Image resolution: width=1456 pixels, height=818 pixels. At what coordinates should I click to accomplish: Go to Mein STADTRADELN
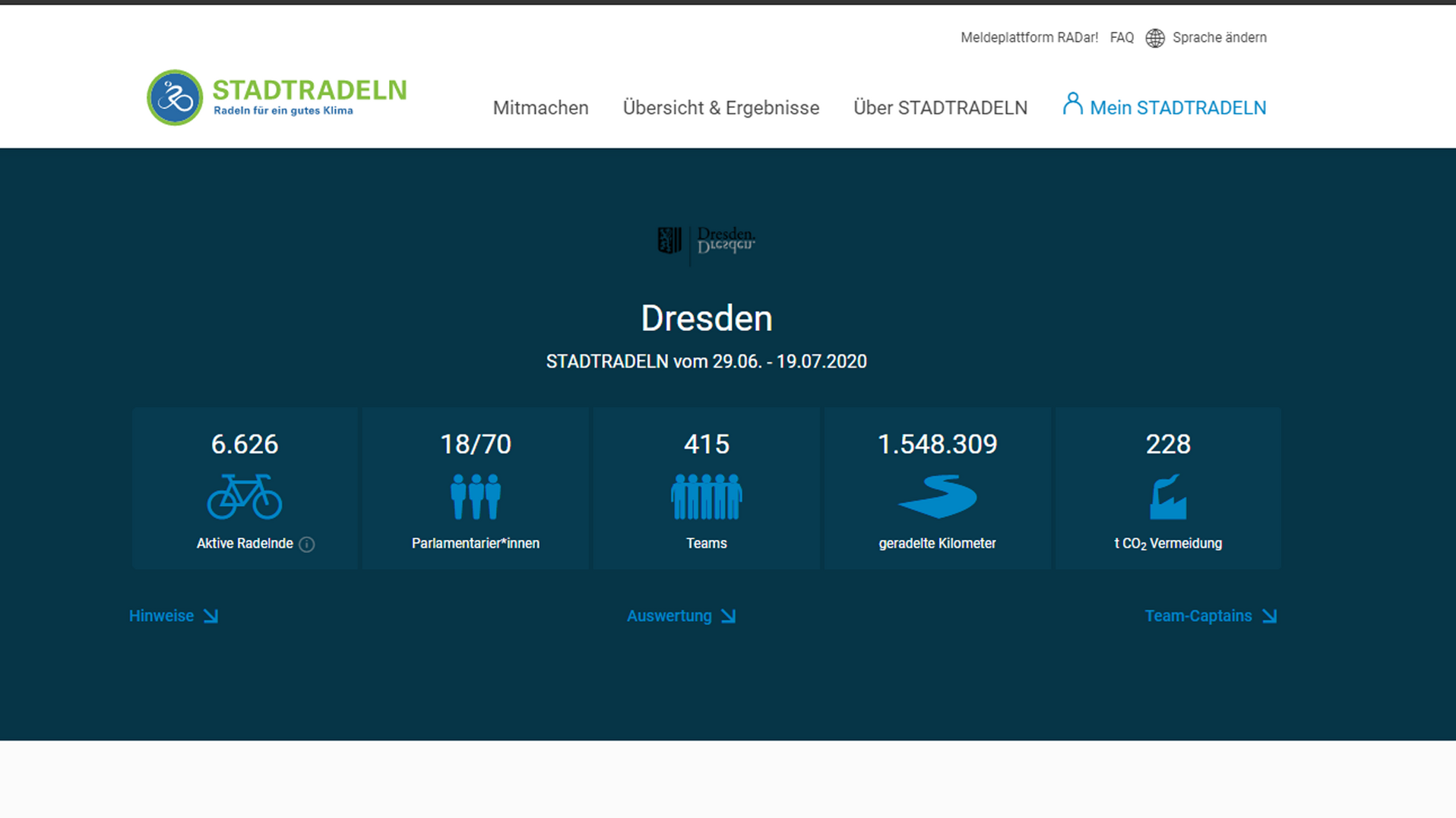point(1178,108)
